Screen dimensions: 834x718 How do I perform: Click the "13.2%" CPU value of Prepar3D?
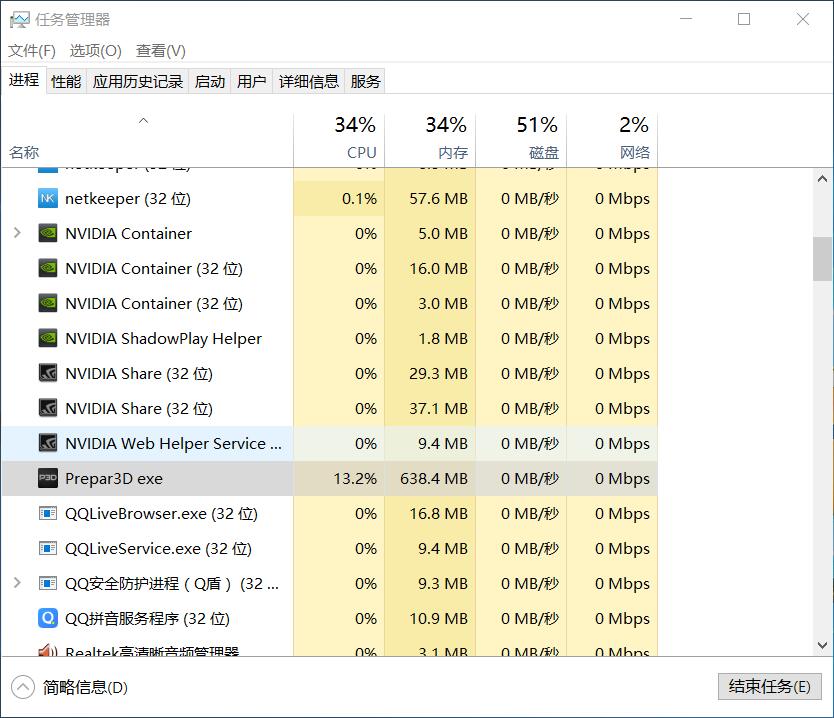pyautogui.click(x=355, y=479)
